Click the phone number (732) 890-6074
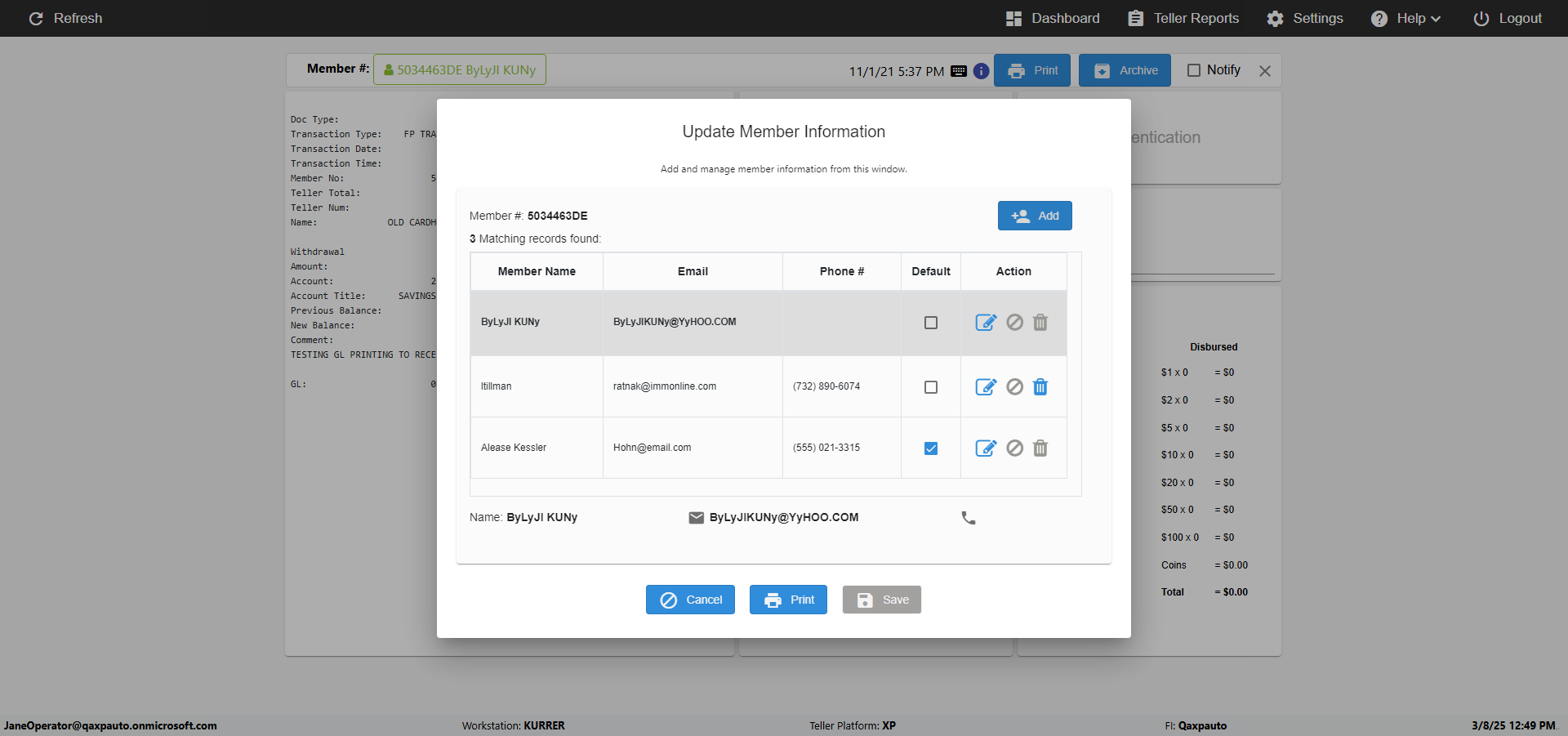Image resolution: width=1568 pixels, height=736 pixels. point(826,386)
